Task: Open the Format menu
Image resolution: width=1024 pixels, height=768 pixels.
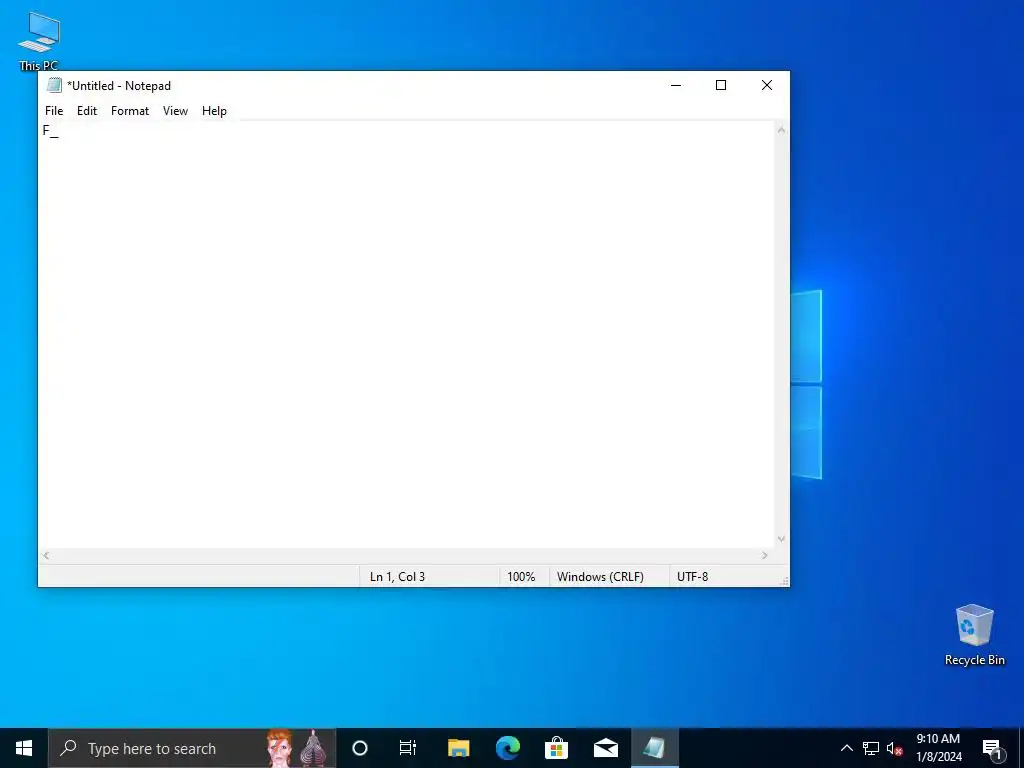Action: coord(130,111)
